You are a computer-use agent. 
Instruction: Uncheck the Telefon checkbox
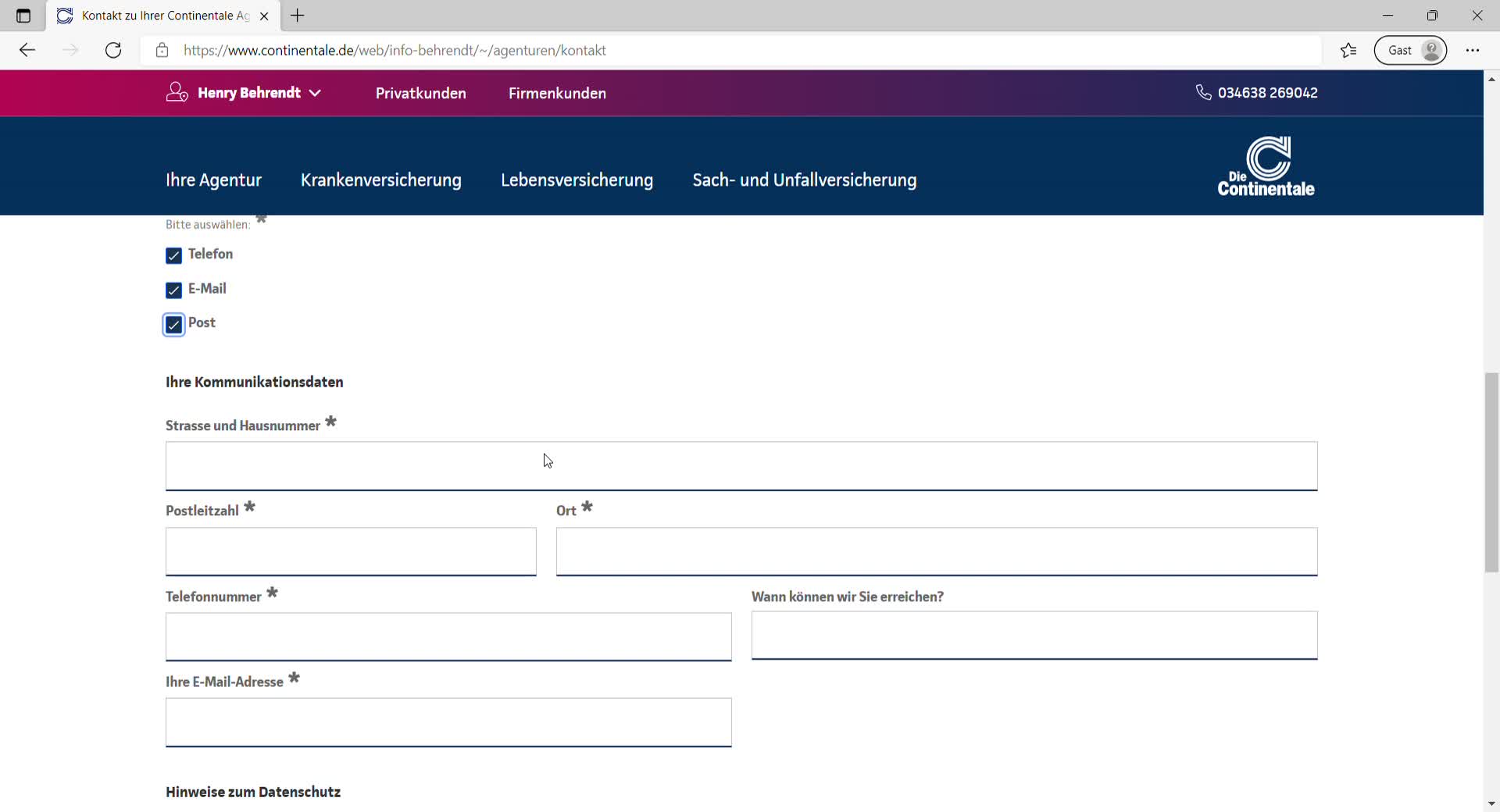click(x=173, y=255)
